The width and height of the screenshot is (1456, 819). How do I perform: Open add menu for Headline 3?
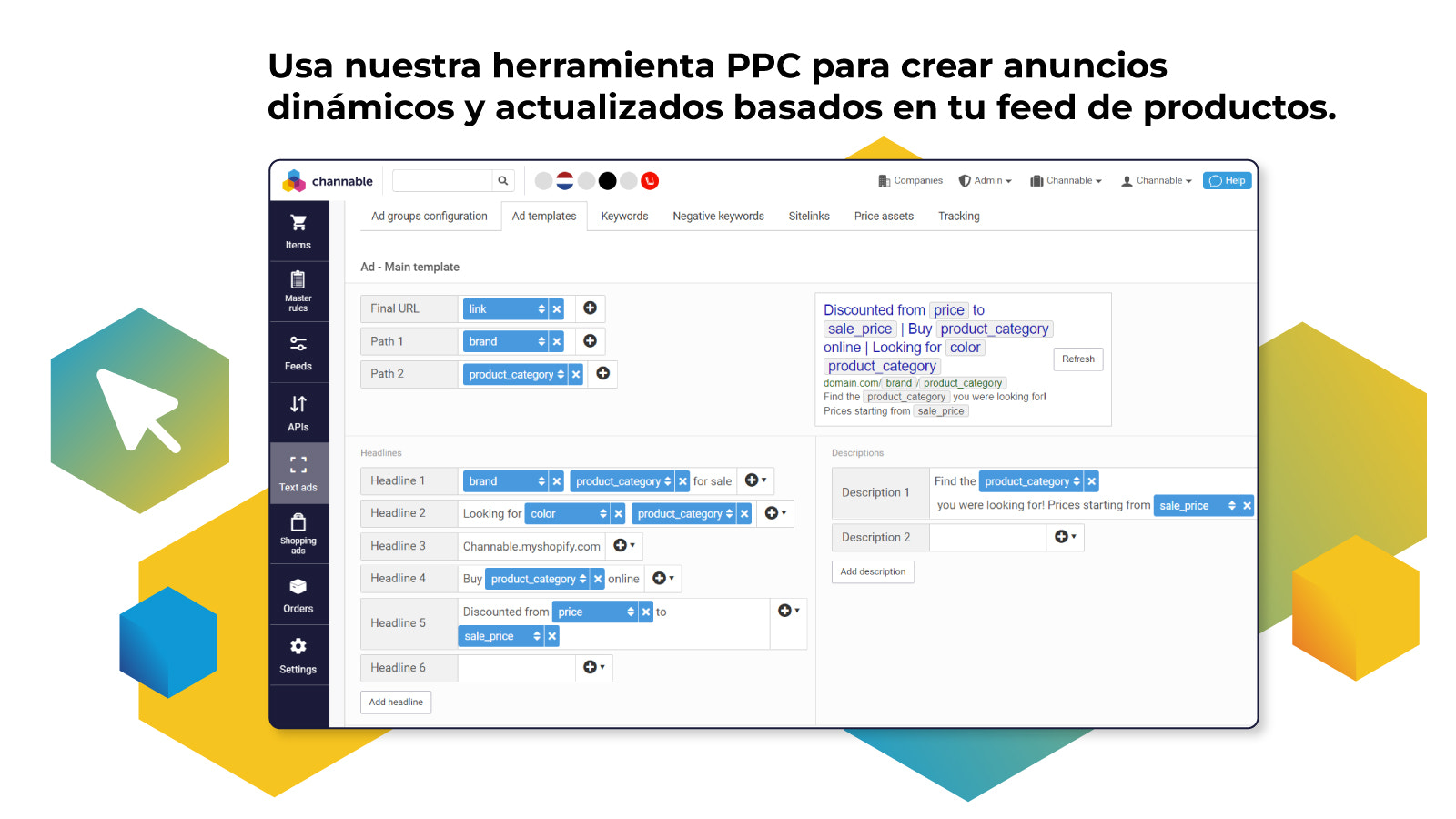coord(624,546)
